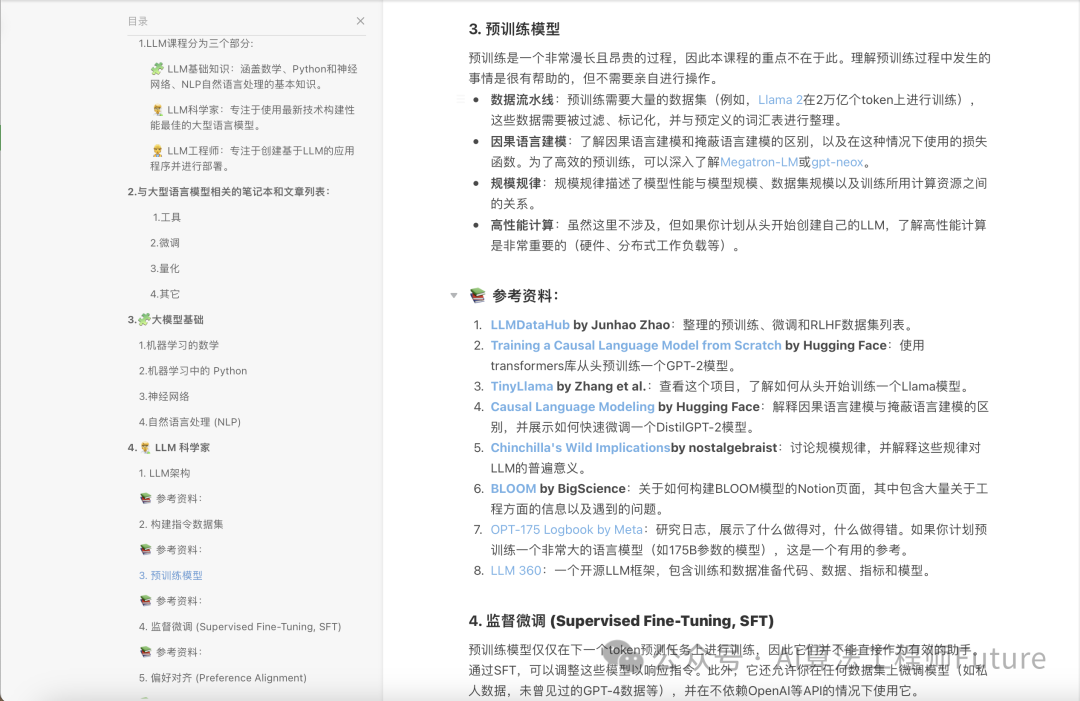Click the 4. 监督微调 (Supervised Fine-Tuning, SFT) document heading

[x=621, y=621]
